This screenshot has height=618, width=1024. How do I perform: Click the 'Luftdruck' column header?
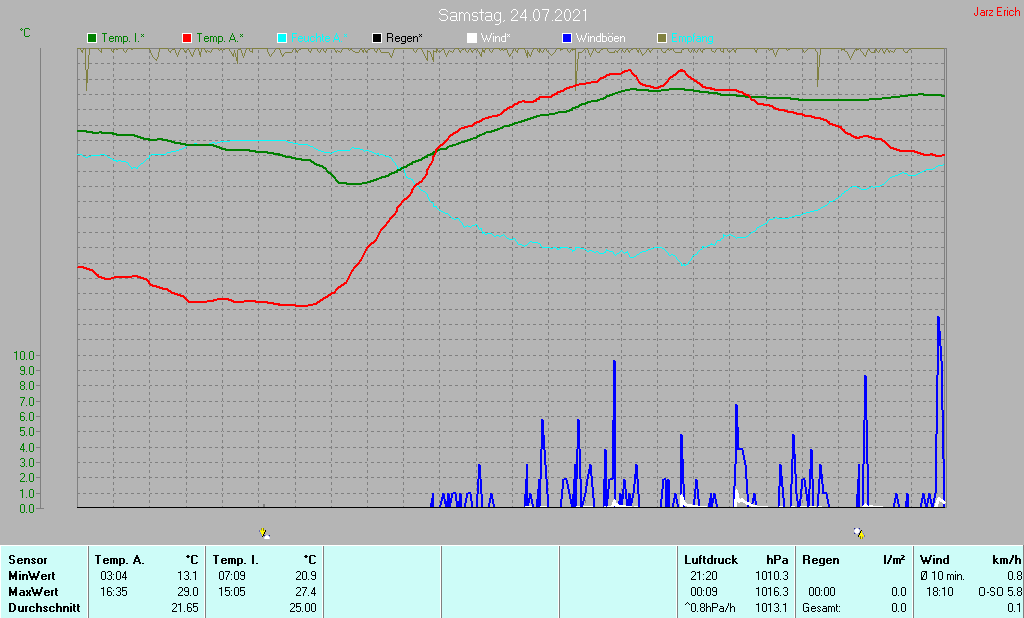coord(711,560)
